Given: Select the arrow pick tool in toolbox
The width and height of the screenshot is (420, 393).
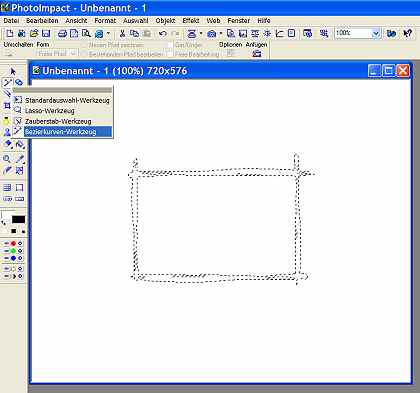Looking at the screenshot, I should pyautogui.click(x=13, y=71).
